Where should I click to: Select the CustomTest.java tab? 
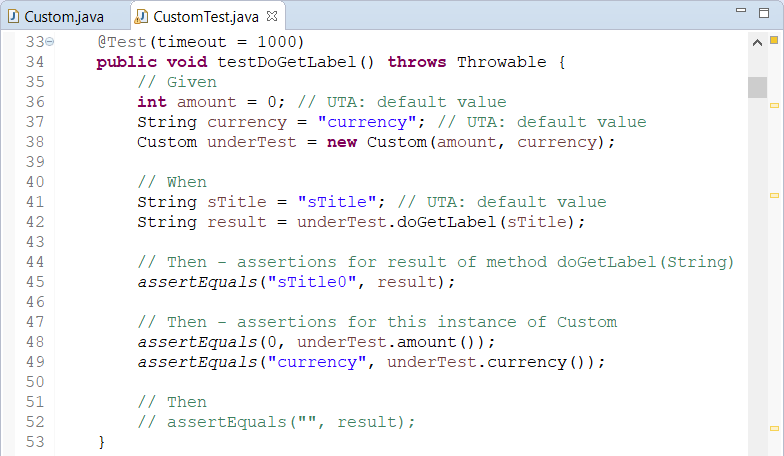[205, 17]
